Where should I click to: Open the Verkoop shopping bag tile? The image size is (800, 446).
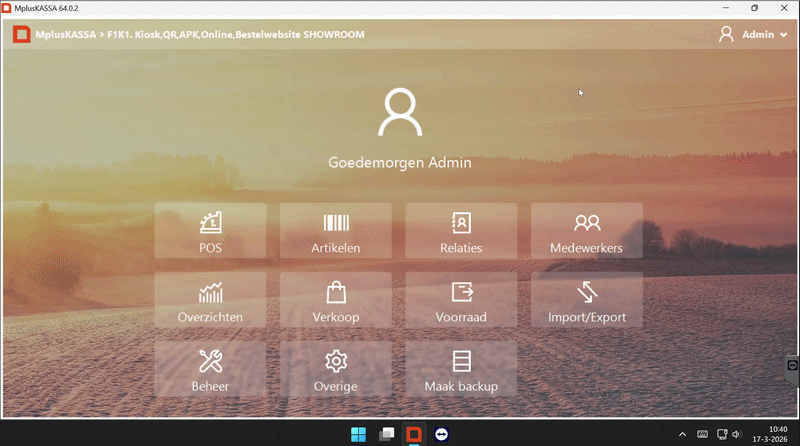[x=335, y=300]
